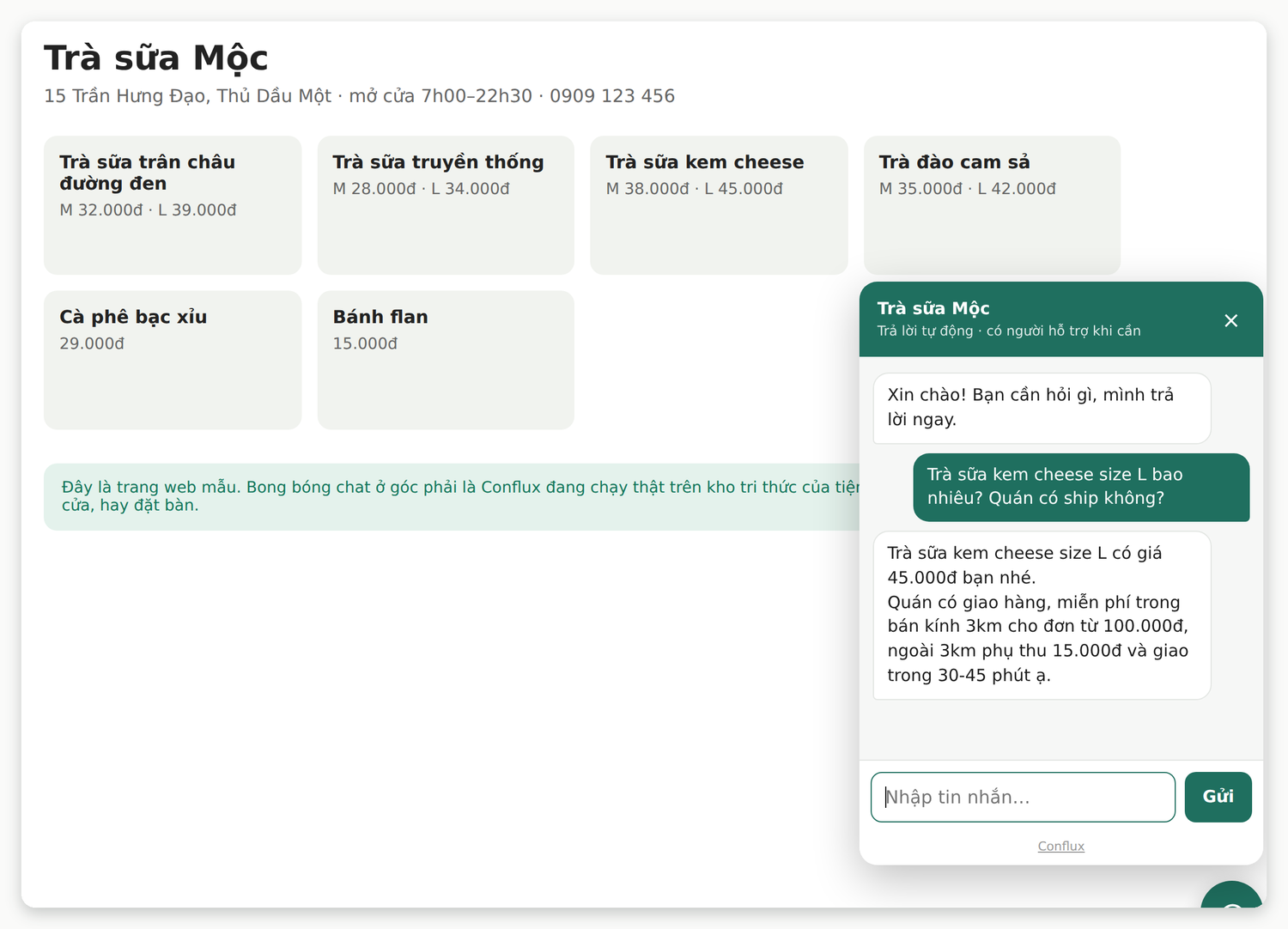
Task: Focus the Nhập tin nhắn input field
Action: point(1023,797)
